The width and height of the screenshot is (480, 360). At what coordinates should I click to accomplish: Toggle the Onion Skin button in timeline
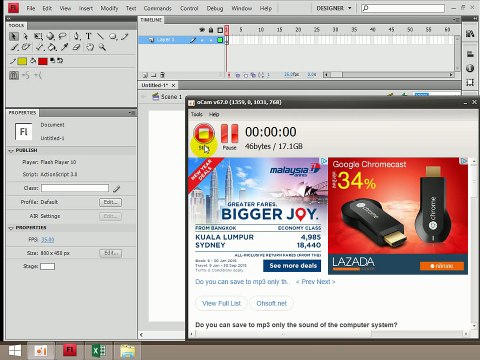pos(238,75)
